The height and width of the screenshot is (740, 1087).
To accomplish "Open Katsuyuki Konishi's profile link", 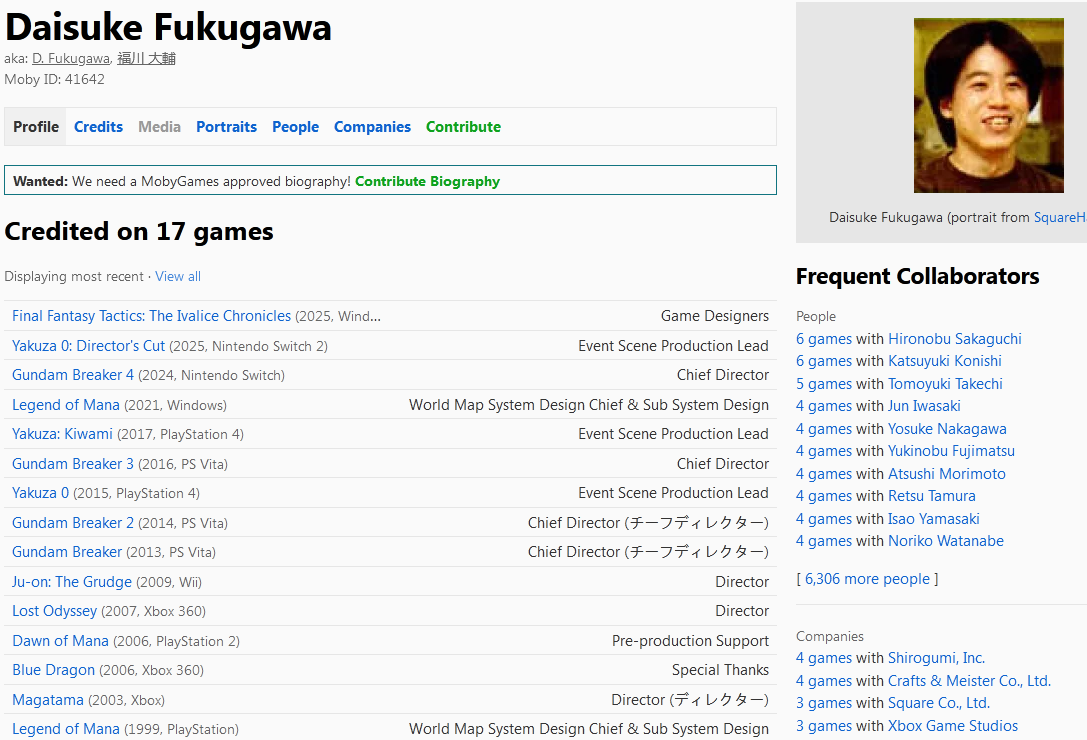I will click(x=945, y=361).
